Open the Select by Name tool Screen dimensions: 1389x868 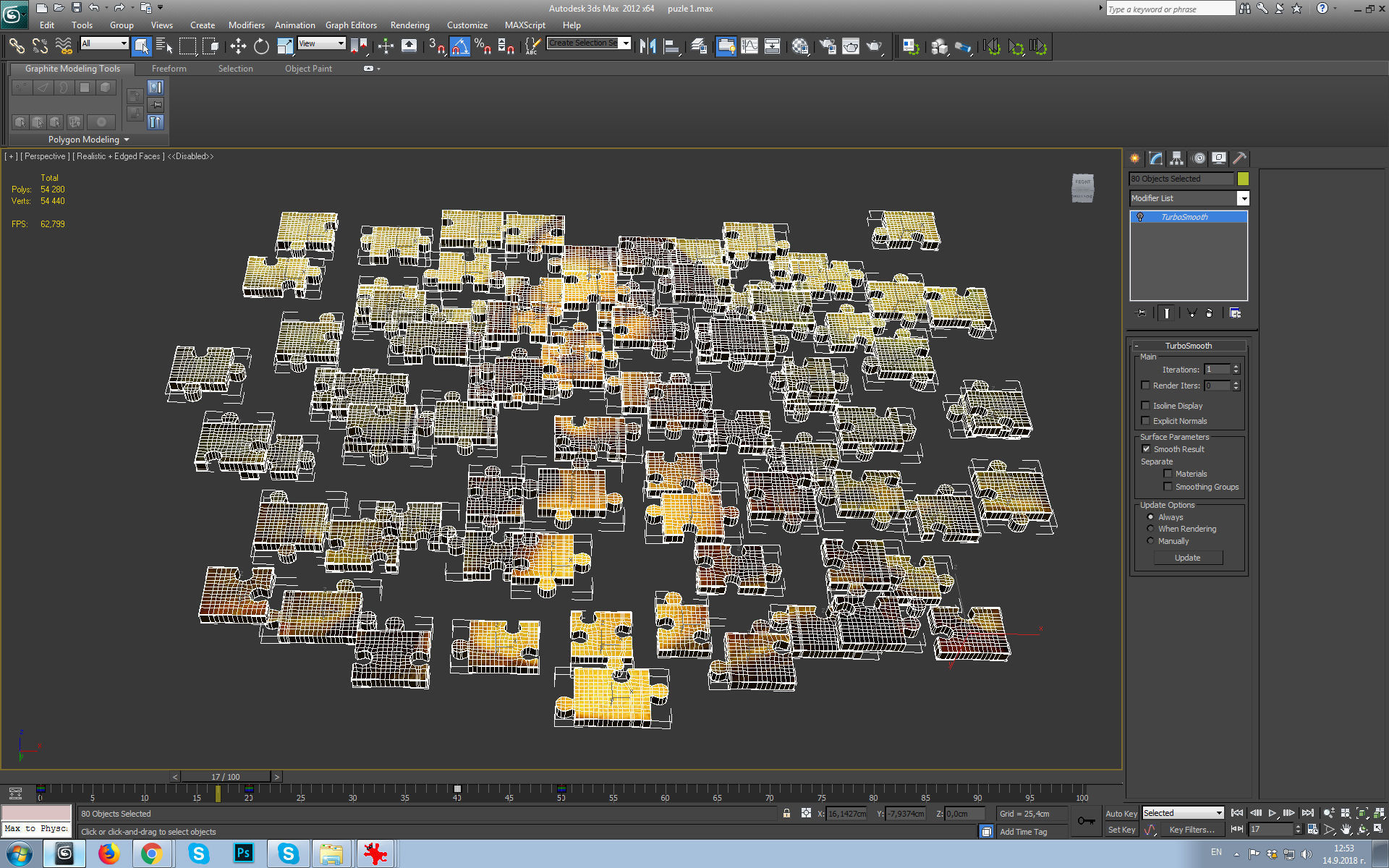(x=164, y=46)
